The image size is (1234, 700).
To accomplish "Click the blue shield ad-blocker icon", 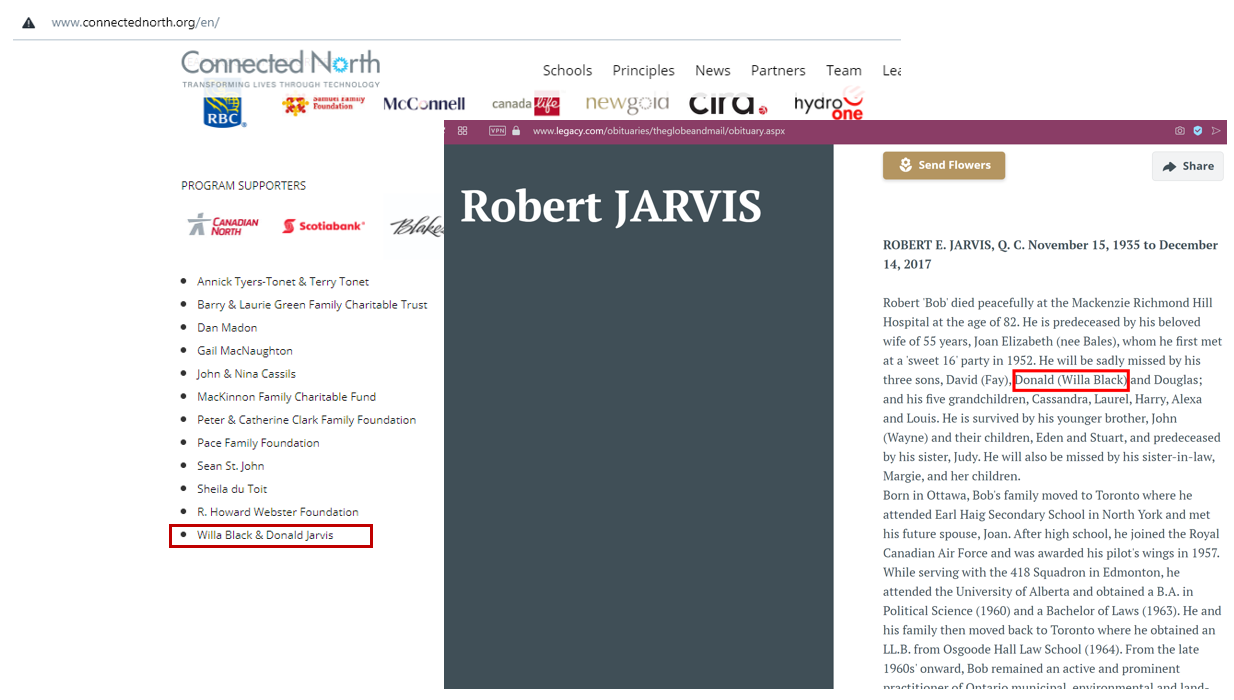I will 1198,131.
